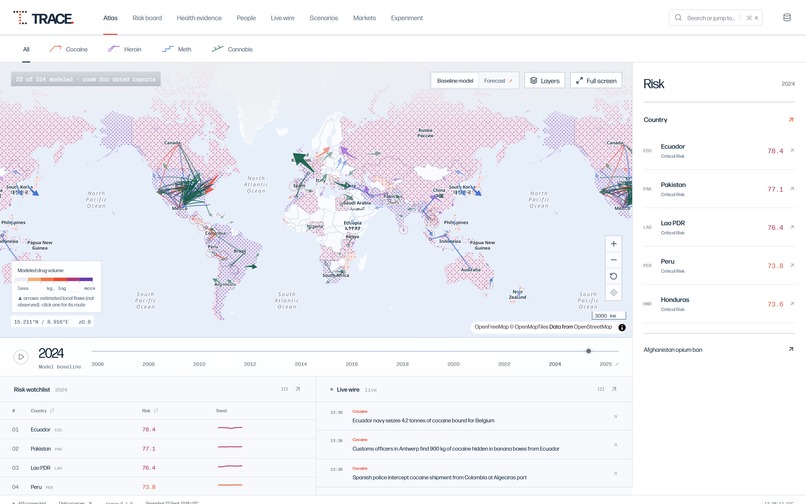Click Honduras 73.6 risk score

pos(775,304)
